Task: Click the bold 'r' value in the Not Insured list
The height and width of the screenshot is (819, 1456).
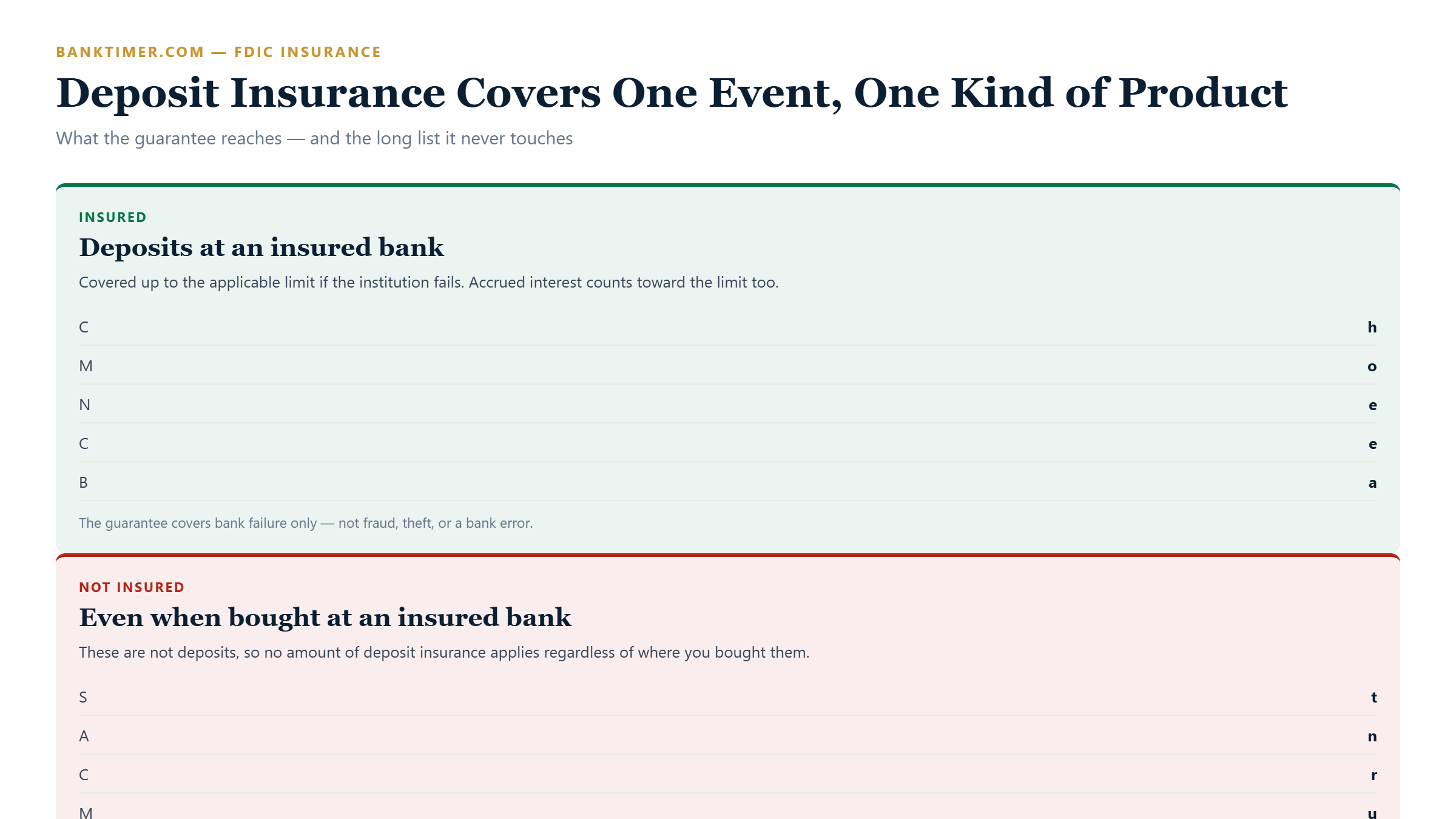Action: pos(1374,775)
